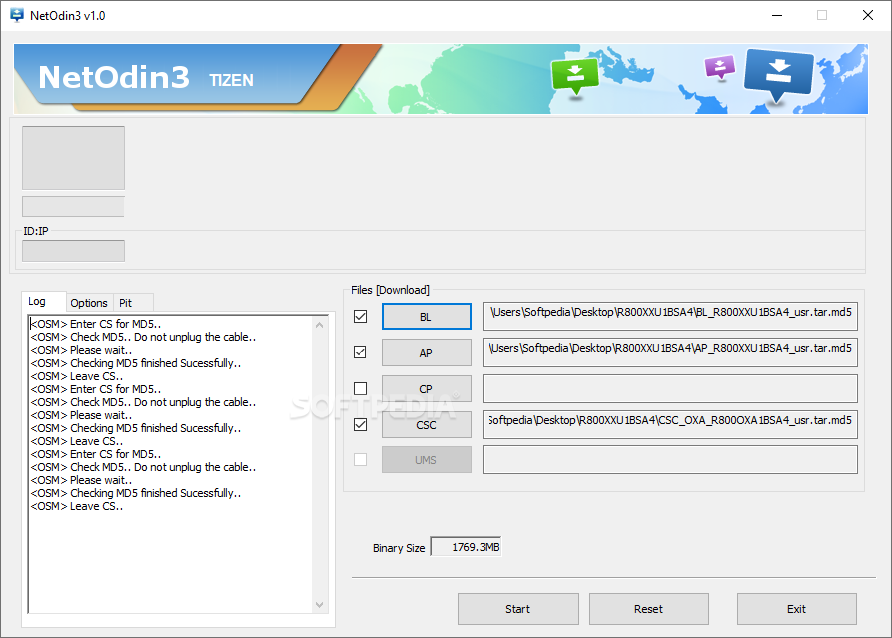
Task: Click the purple download bubble banner icon
Action: click(720, 67)
